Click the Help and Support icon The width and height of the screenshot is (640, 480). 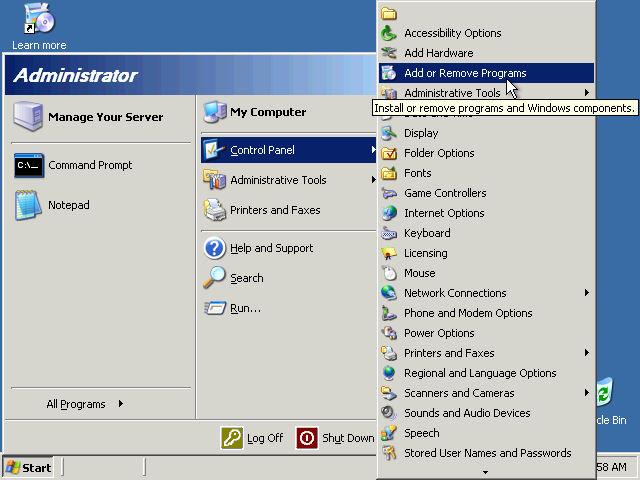(214, 248)
